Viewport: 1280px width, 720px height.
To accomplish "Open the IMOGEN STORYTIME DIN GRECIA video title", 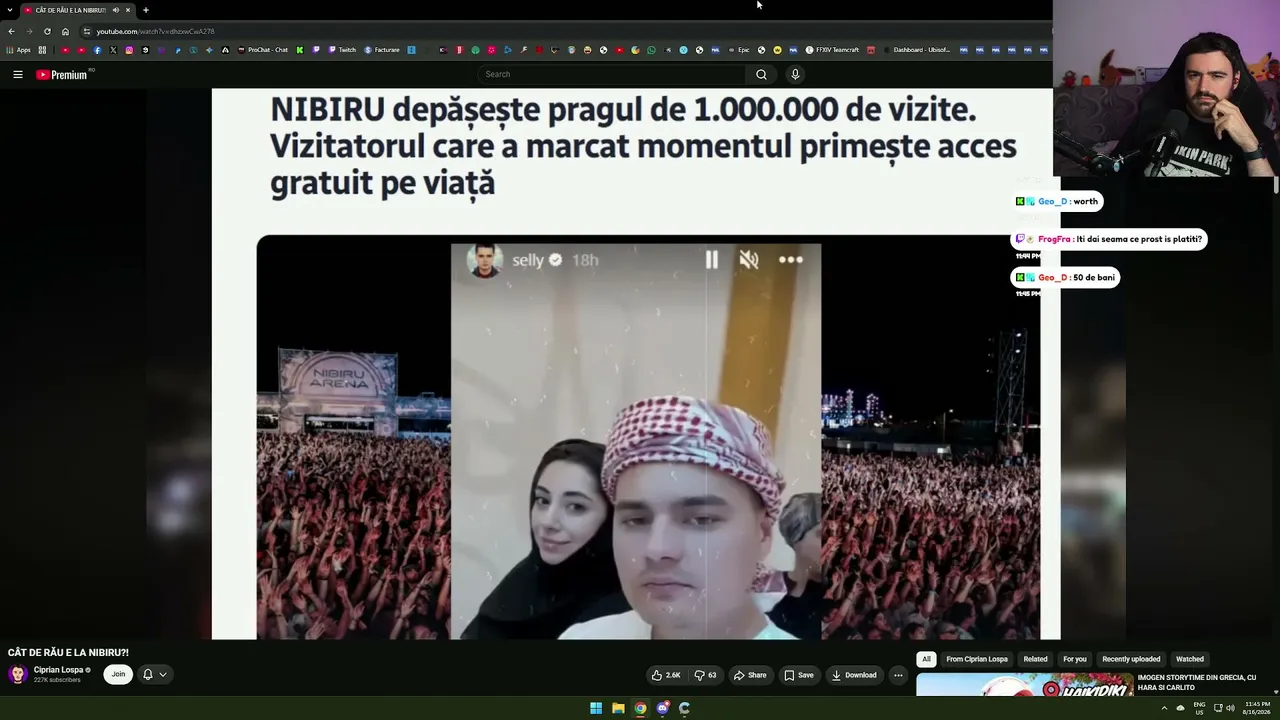I will 1197,682.
